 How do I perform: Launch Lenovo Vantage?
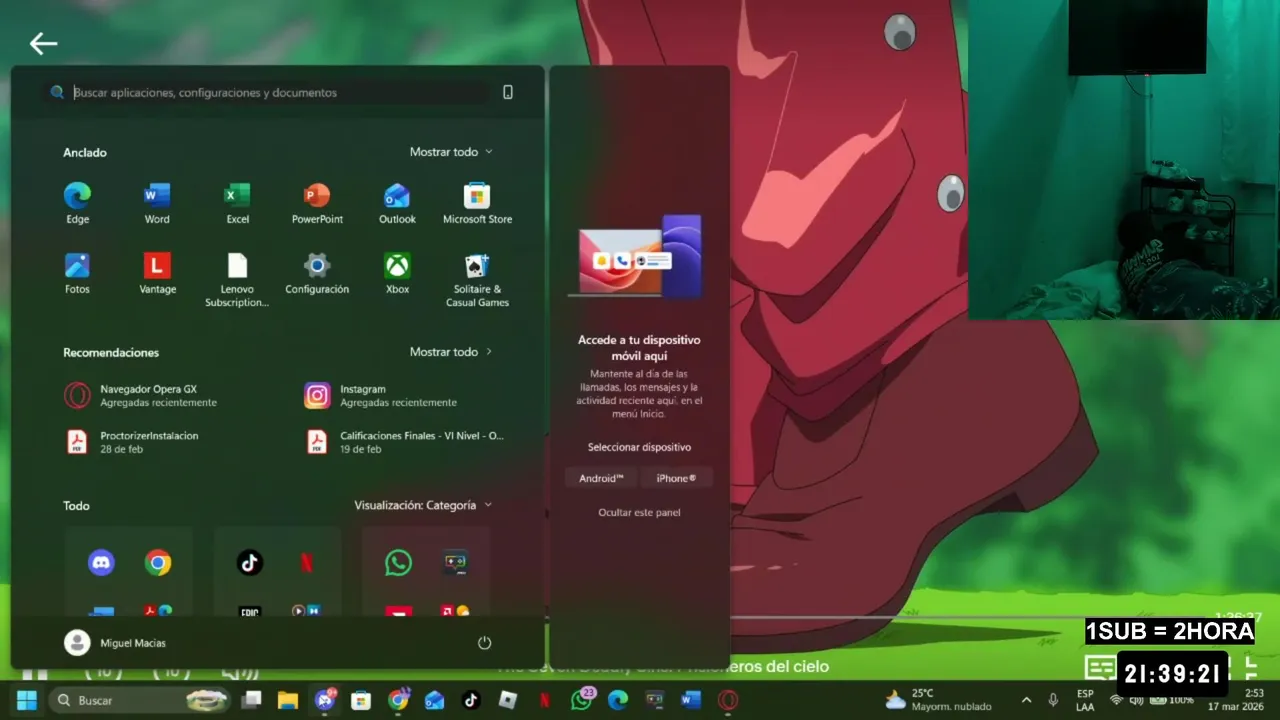[157, 274]
